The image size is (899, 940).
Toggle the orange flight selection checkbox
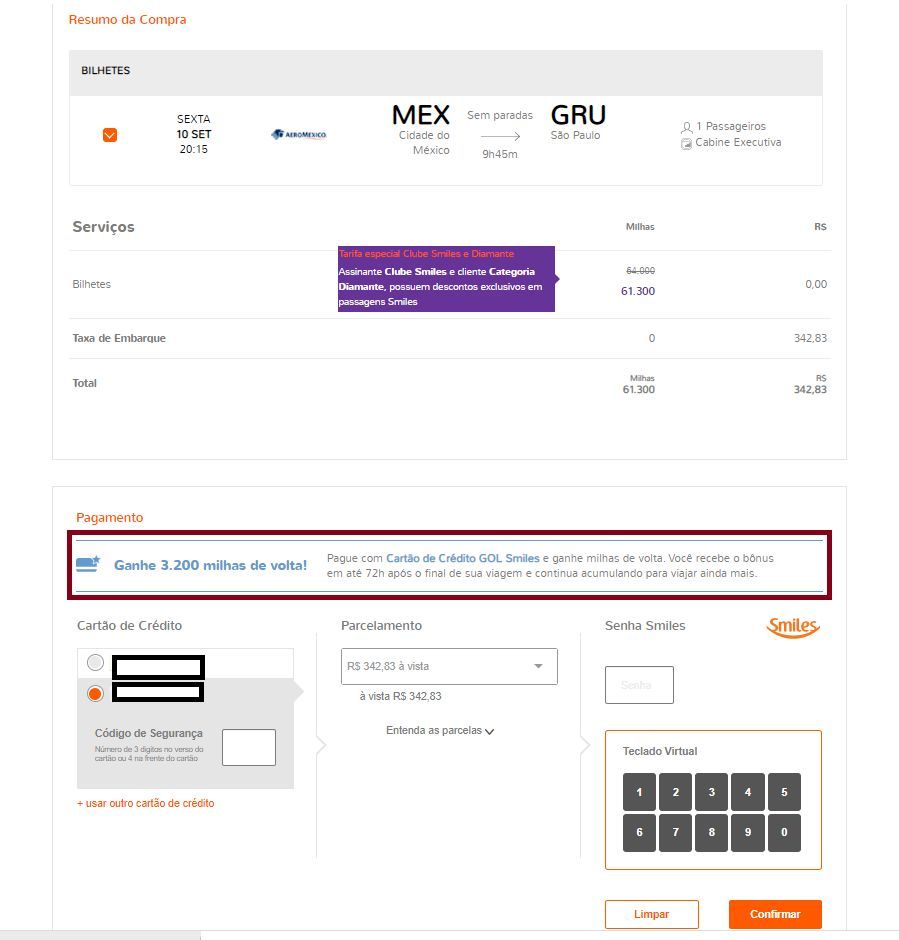pyautogui.click(x=110, y=135)
